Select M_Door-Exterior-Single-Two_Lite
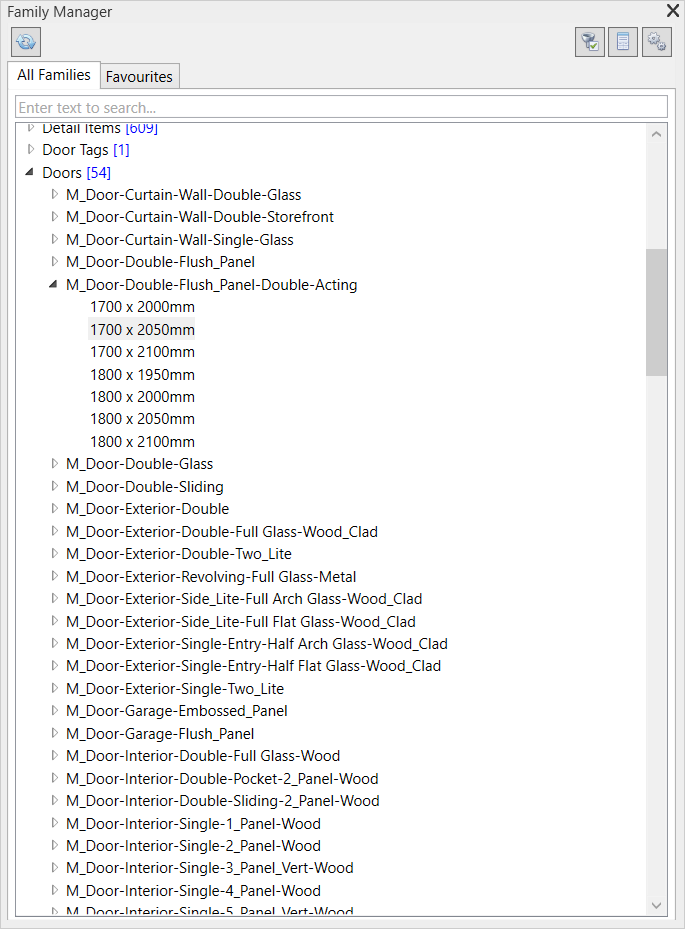Image resolution: width=685 pixels, height=929 pixels. point(175,688)
